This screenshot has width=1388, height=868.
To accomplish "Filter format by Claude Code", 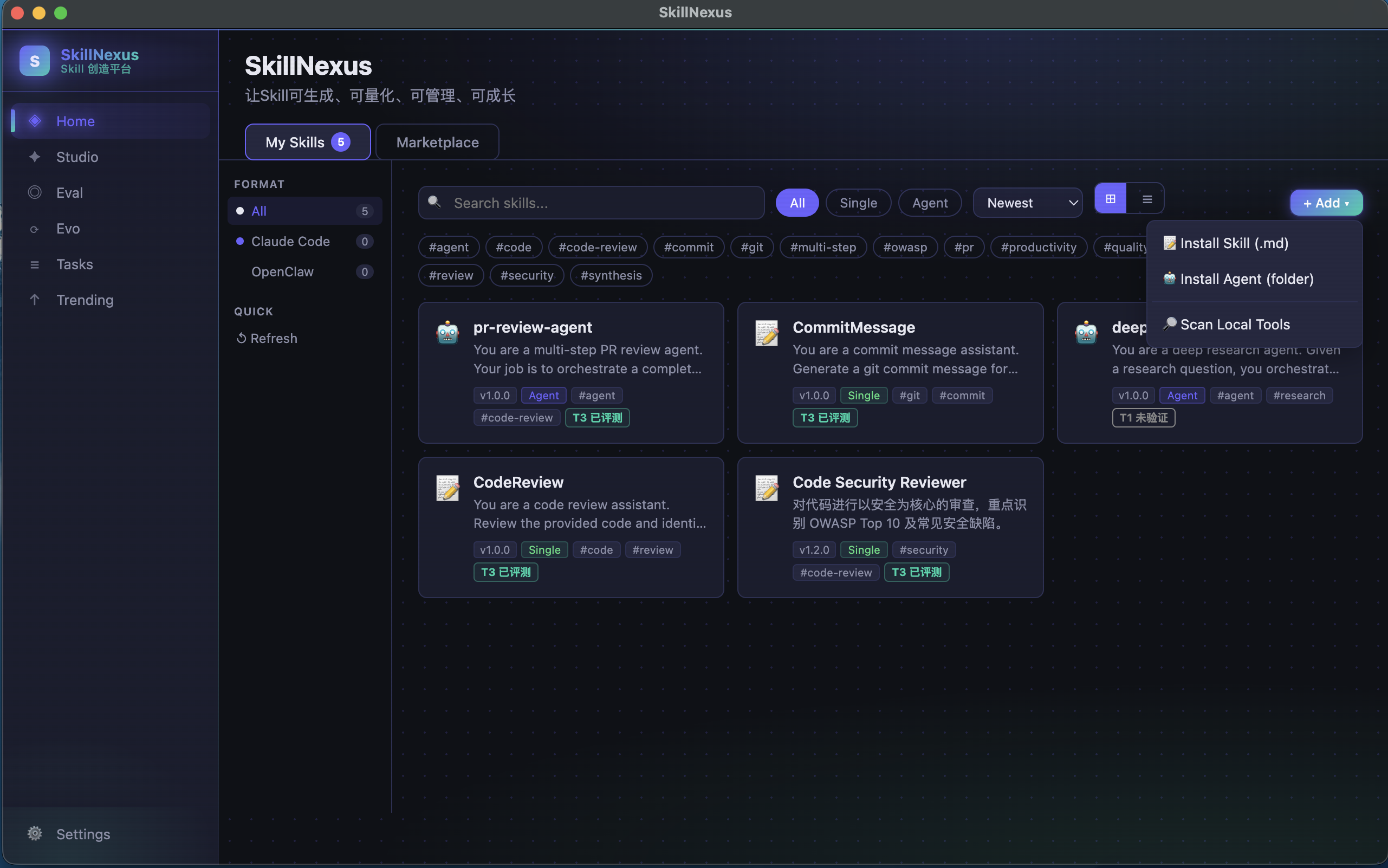I will 290,241.
